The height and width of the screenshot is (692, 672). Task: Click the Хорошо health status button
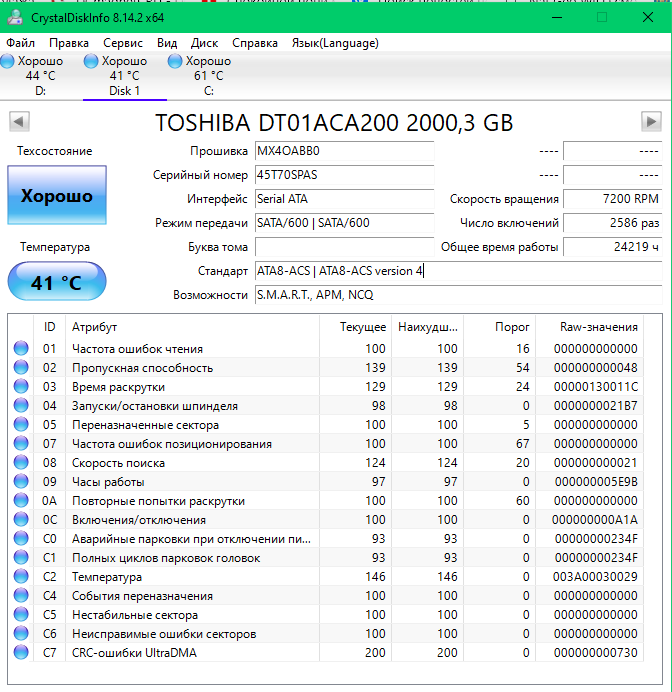(x=57, y=195)
